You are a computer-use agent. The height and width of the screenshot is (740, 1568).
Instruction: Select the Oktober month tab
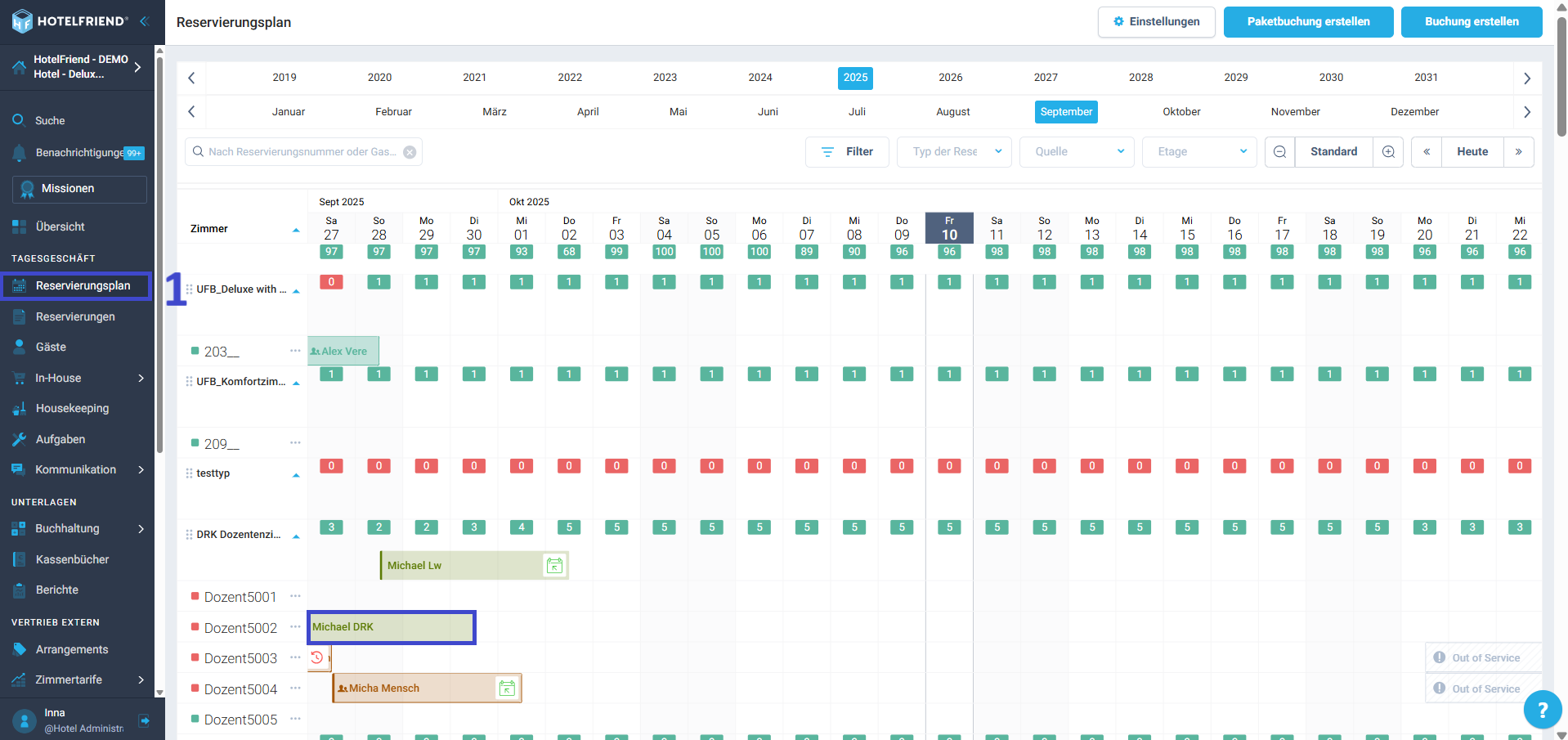tap(1181, 112)
